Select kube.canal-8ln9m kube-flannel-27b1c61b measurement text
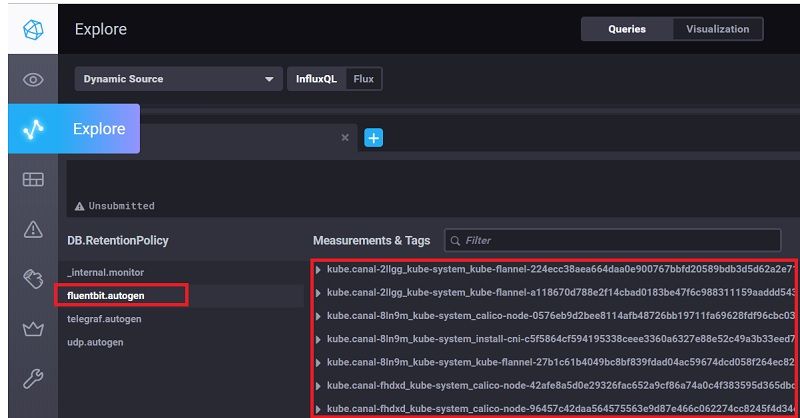 click(561, 362)
